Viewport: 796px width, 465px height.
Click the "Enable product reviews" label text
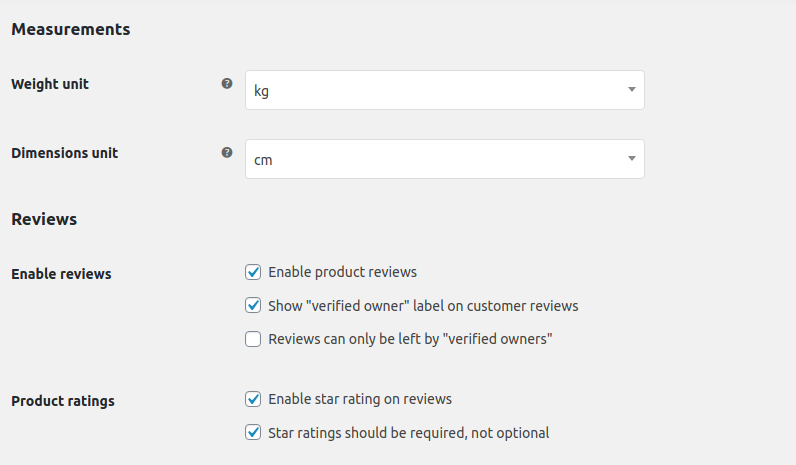(342, 272)
